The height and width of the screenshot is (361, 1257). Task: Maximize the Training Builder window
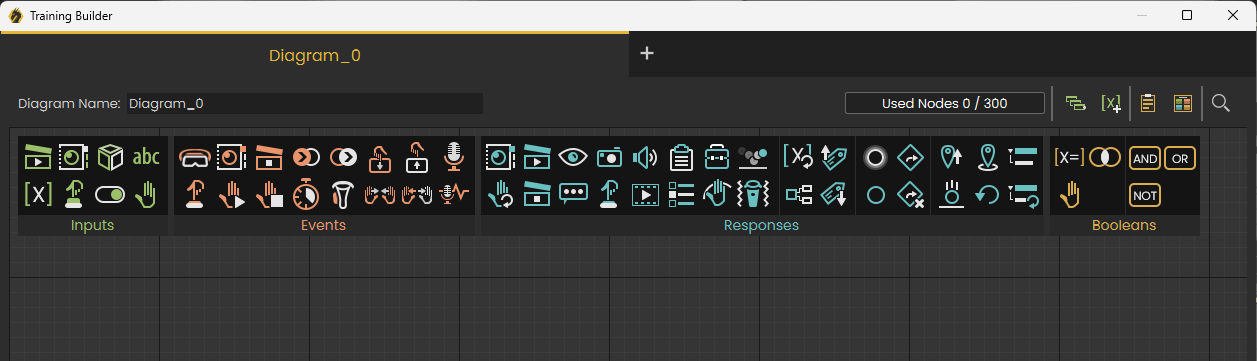pyautogui.click(x=1187, y=15)
